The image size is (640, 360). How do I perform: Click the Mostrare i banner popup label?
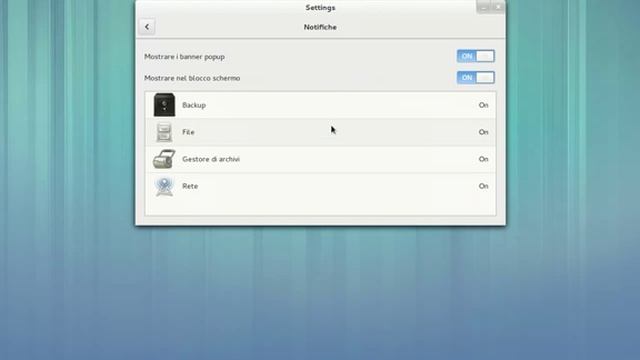184,57
